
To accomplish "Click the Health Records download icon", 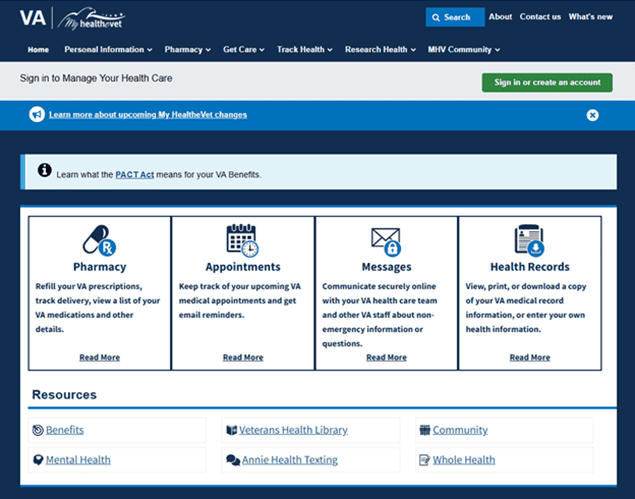I will [x=530, y=241].
